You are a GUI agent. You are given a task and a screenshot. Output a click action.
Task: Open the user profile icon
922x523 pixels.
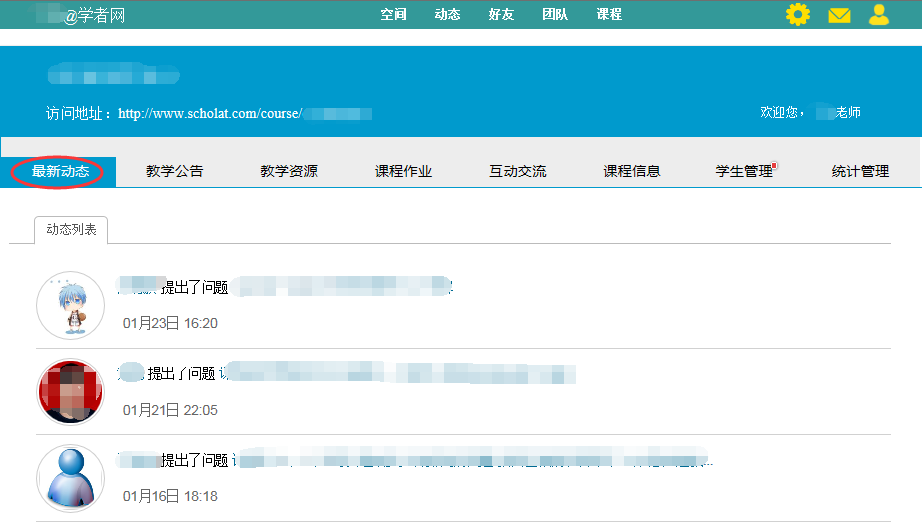[x=879, y=14]
